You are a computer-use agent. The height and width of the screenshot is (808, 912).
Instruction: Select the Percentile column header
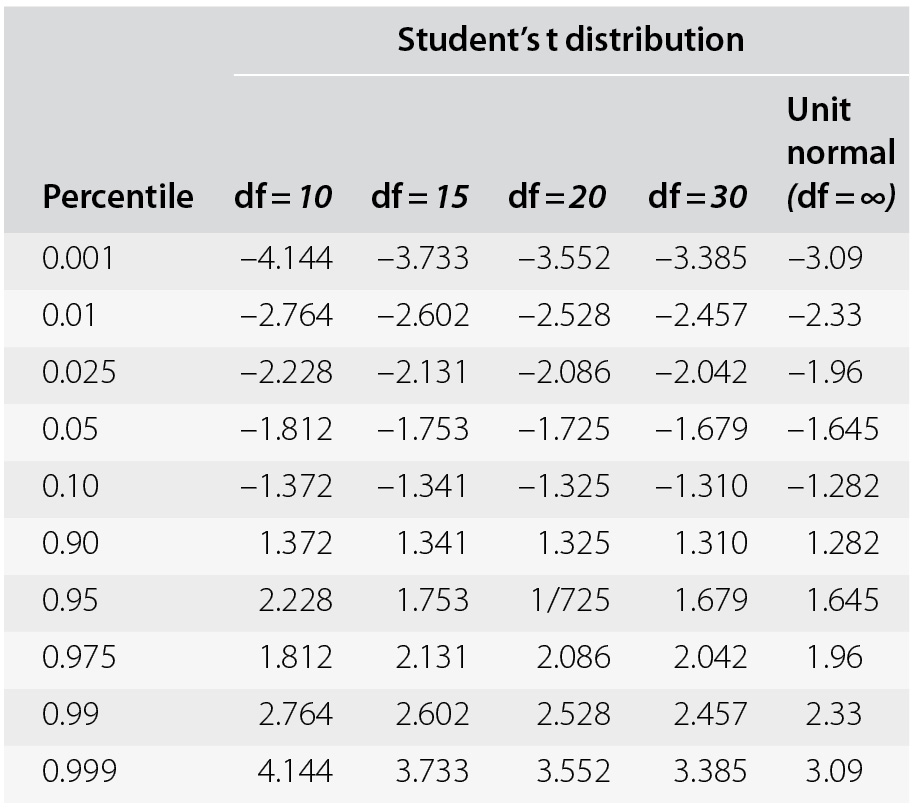point(118,197)
